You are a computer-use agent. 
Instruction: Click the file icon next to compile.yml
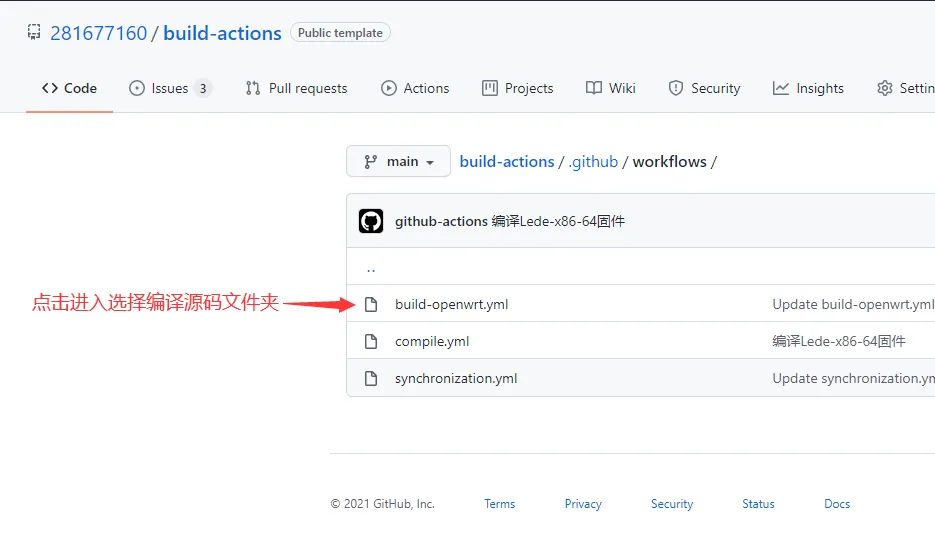click(371, 341)
